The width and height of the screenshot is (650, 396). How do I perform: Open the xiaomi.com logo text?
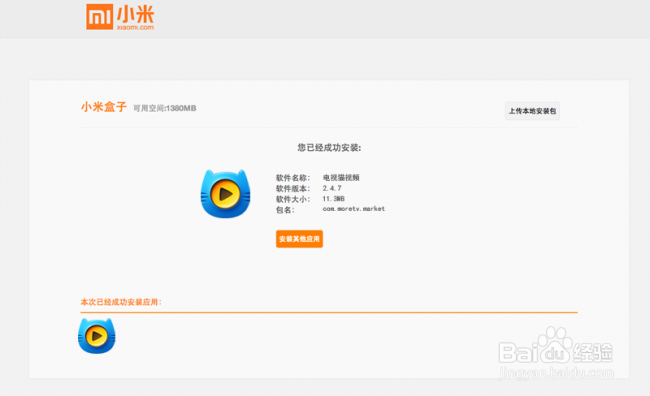[x=135, y=27]
